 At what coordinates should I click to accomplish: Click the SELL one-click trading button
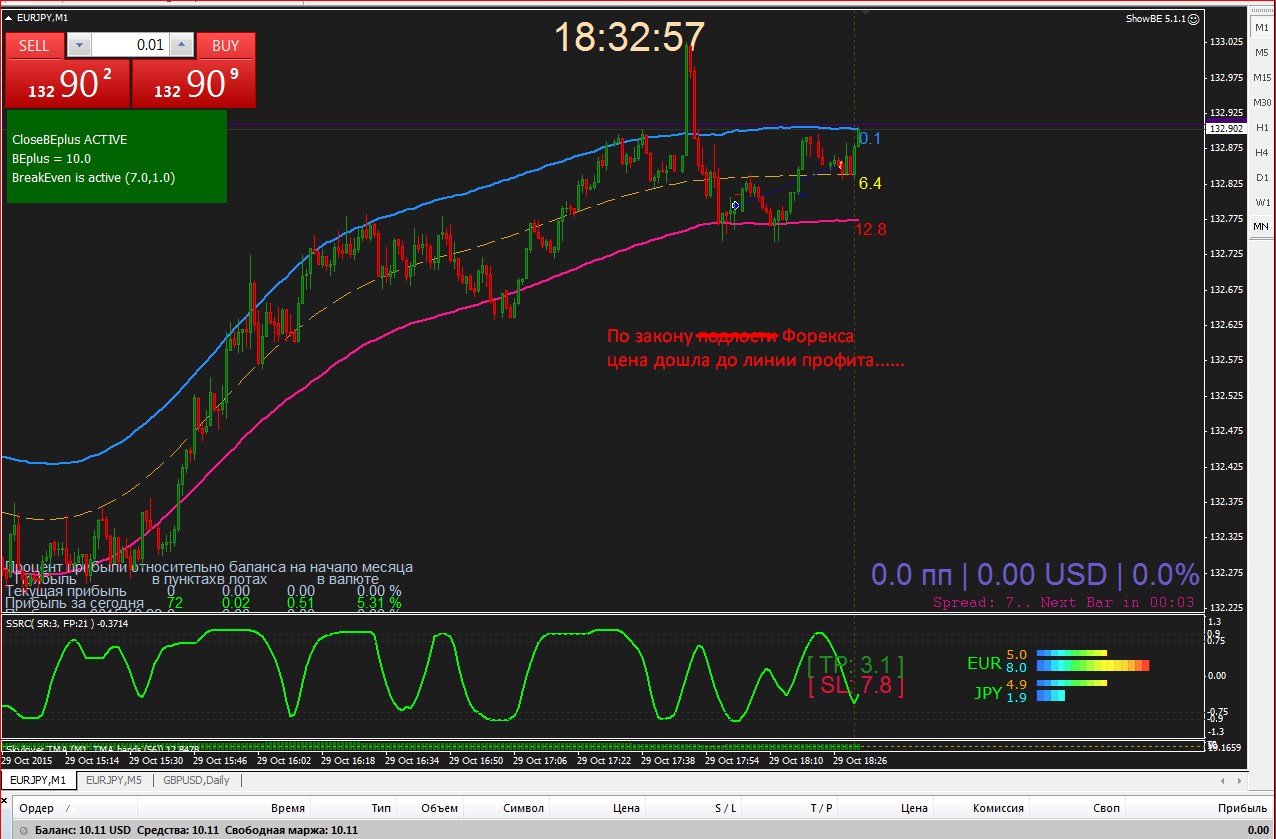pyautogui.click(x=35, y=45)
